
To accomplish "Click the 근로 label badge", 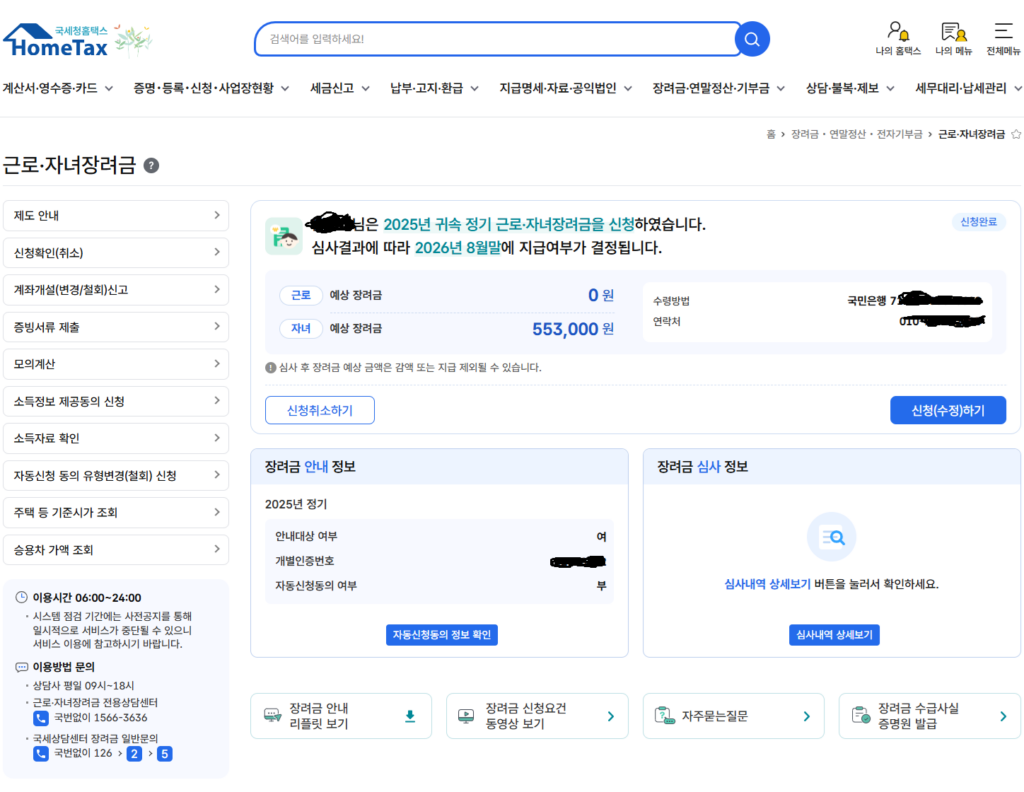I will click(x=301, y=296).
